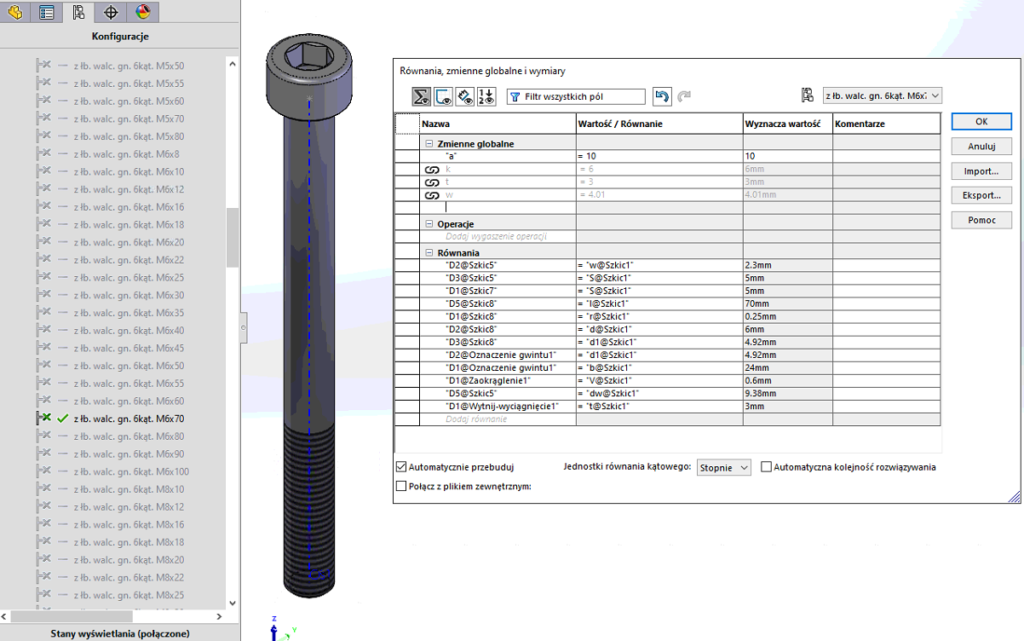The height and width of the screenshot is (641, 1024).
Task: Select the Equation View sigma icon
Action: coord(421,97)
